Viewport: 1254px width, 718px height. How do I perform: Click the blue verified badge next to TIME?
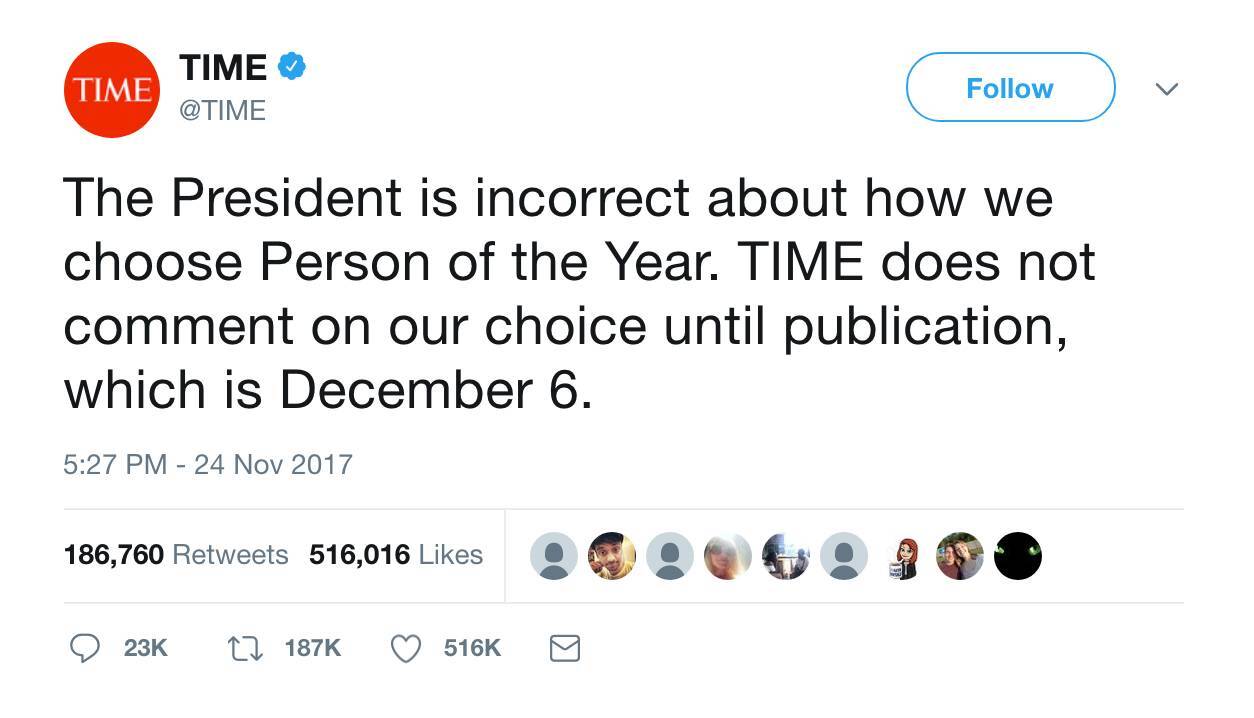[x=291, y=67]
